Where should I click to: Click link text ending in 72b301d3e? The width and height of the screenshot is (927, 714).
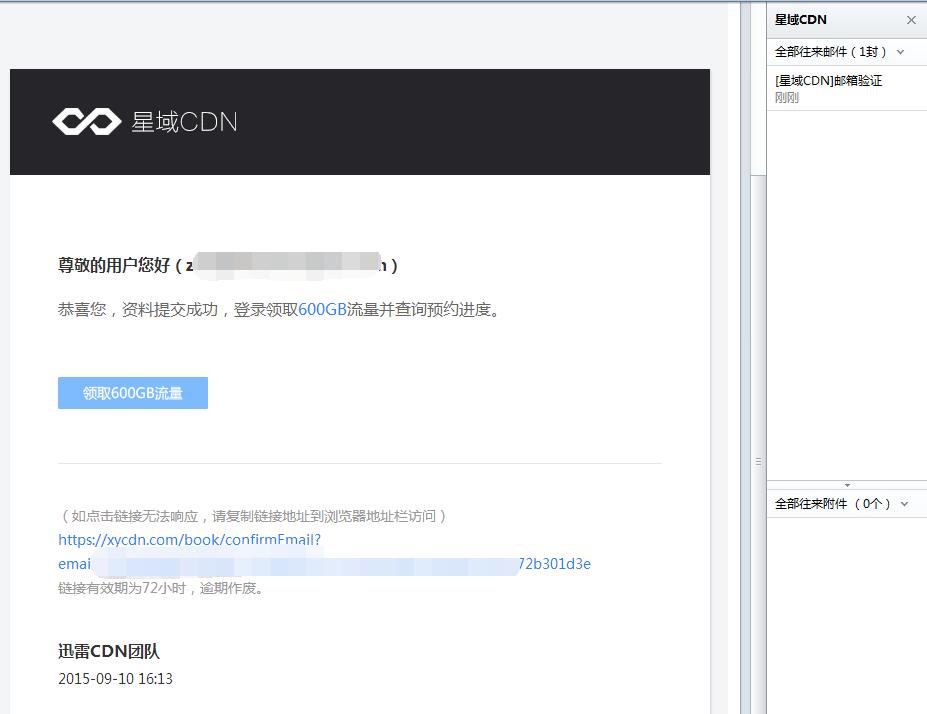pos(554,564)
